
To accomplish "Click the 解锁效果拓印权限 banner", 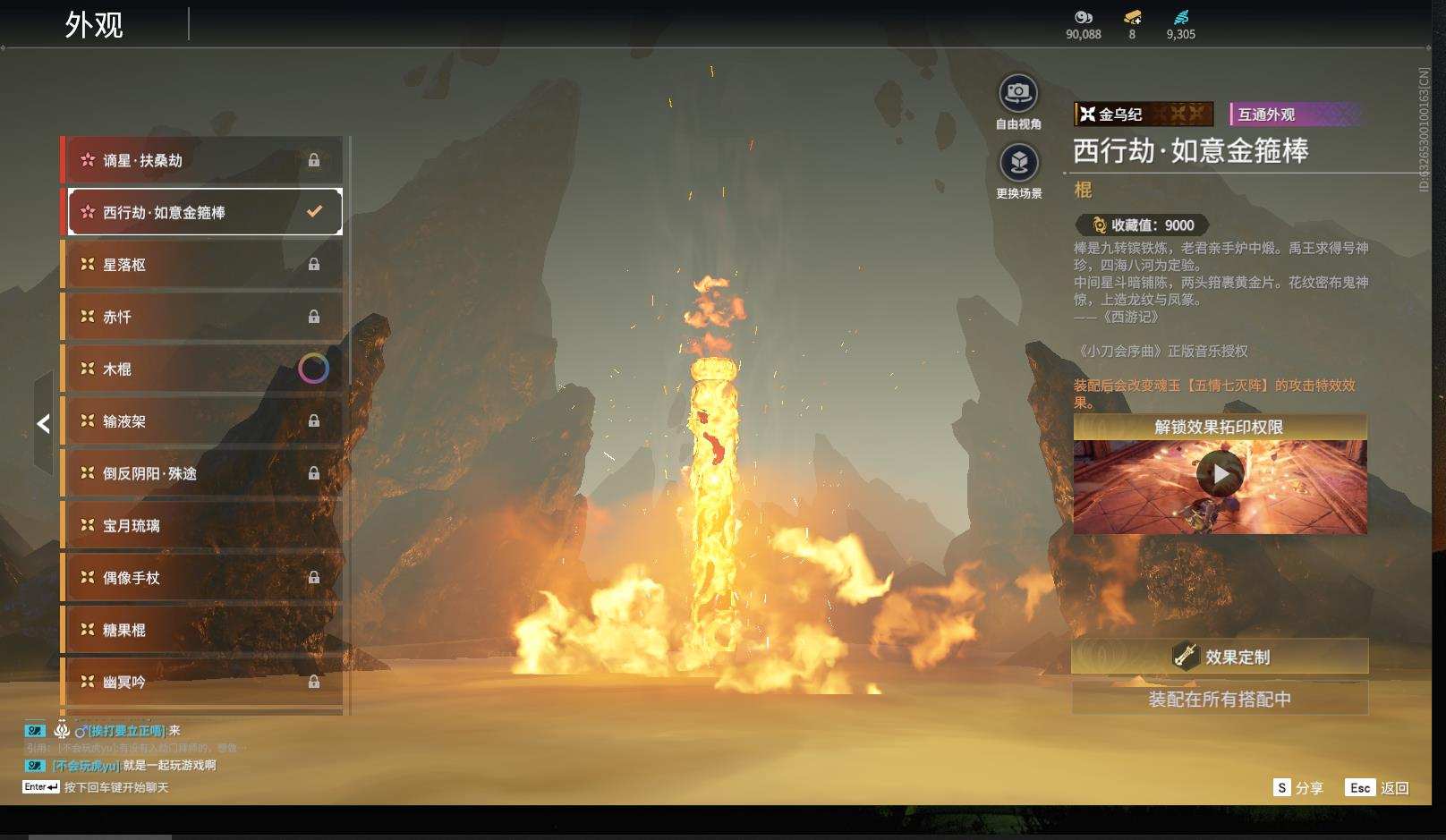I will pyautogui.click(x=1220, y=427).
